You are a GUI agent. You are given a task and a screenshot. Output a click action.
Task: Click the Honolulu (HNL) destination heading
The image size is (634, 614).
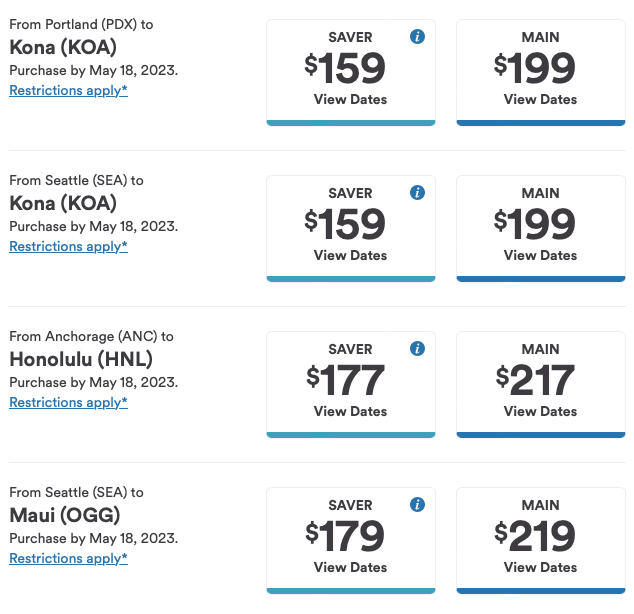click(x=81, y=359)
